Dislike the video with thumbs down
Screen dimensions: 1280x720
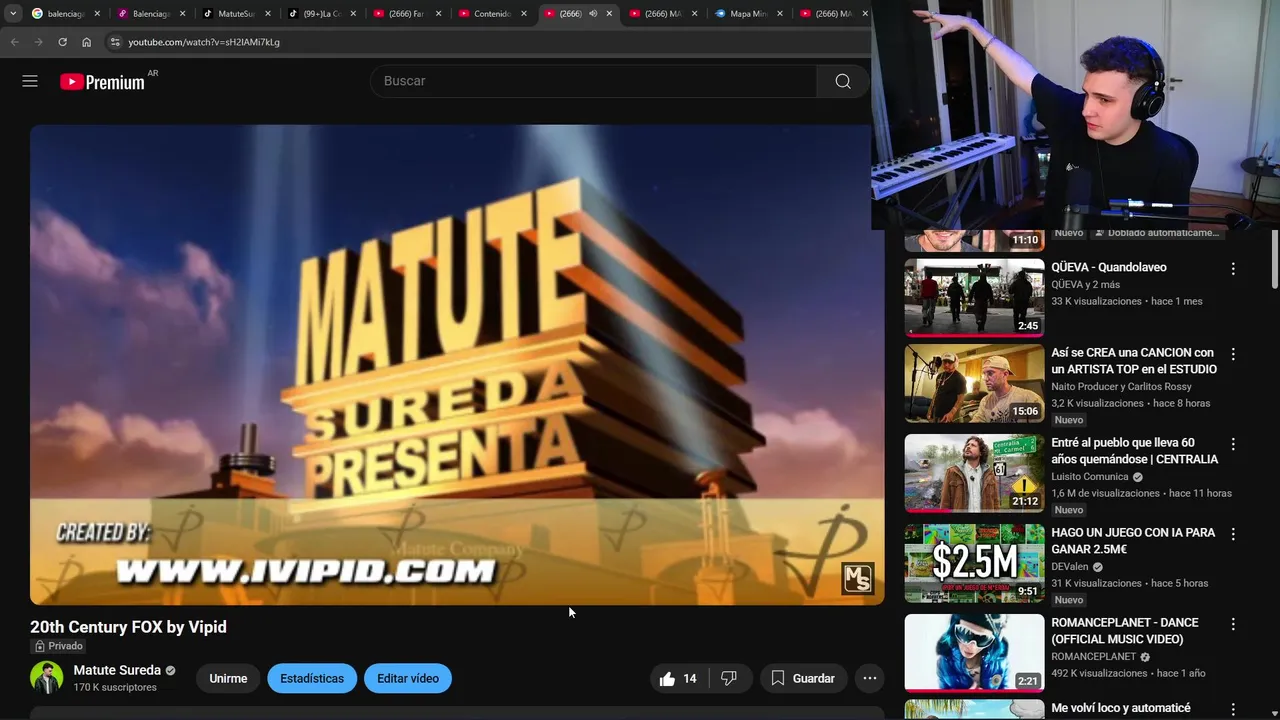[729, 678]
